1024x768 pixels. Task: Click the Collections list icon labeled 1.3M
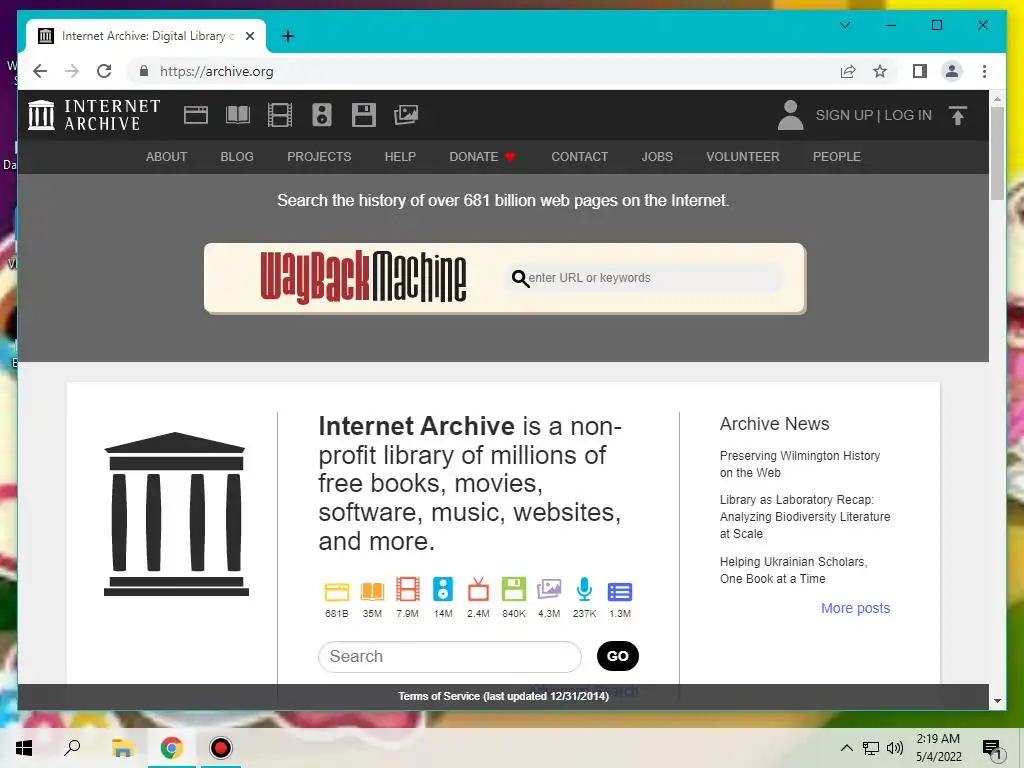tap(620, 592)
